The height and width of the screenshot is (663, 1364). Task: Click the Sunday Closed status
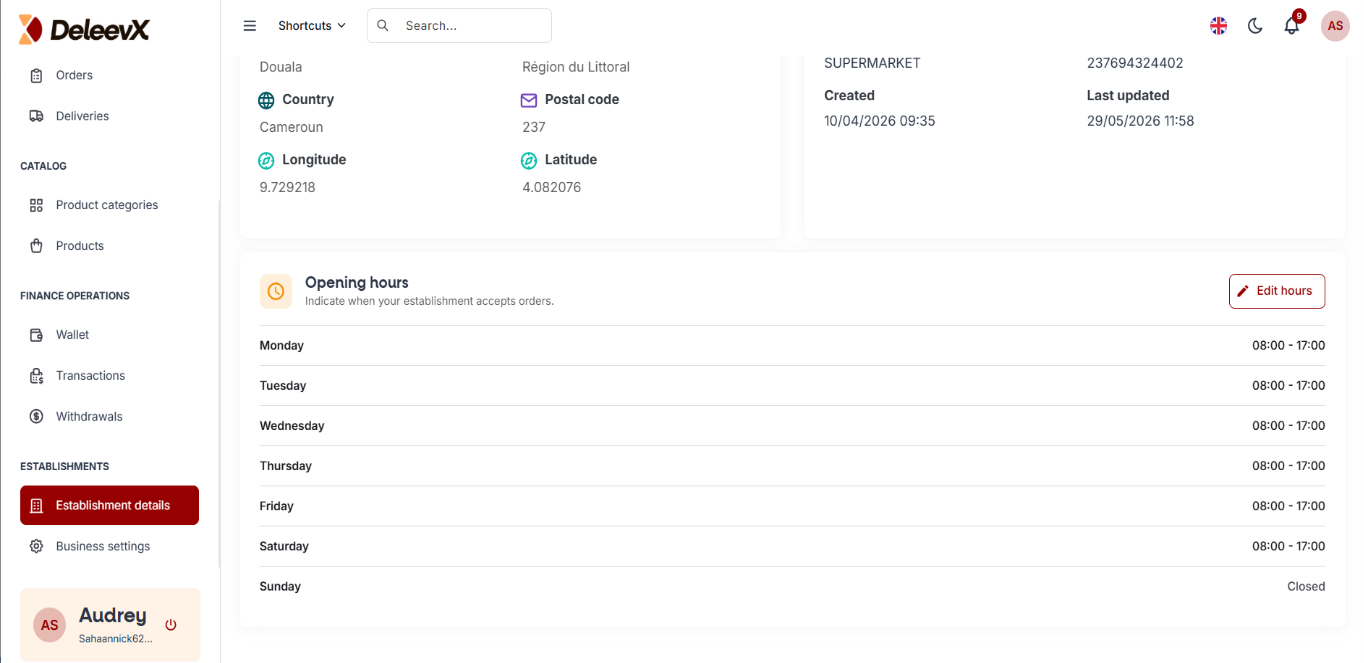(x=1306, y=586)
